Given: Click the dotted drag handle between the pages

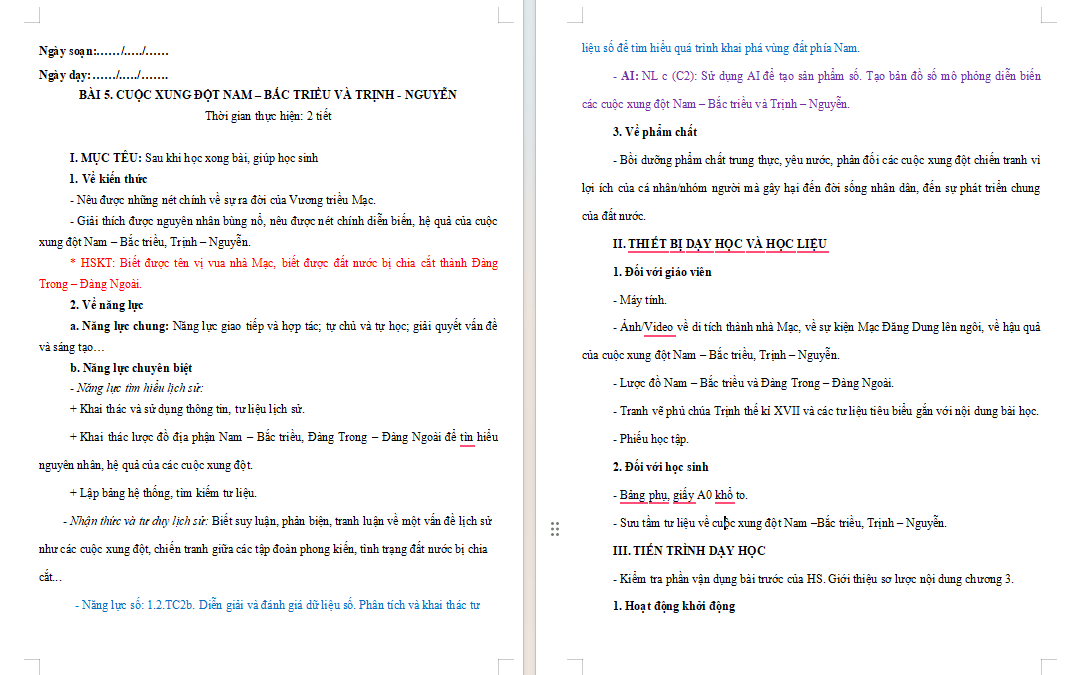Looking at the screenshot, I should point(555,529).
